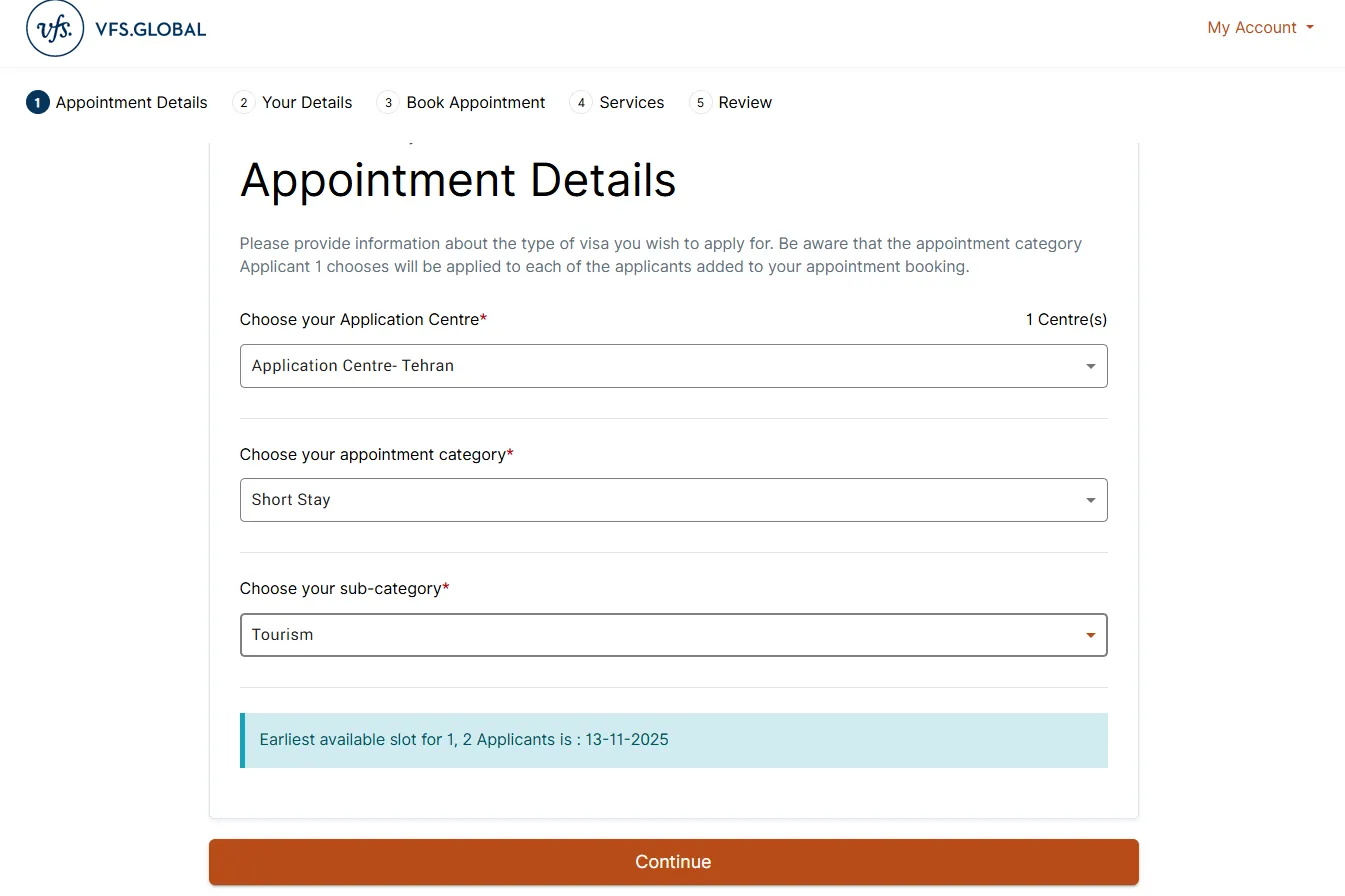The image size is (1345, 896).
Task: Click the large Appointment Details heading
Action: click(458, 181)
